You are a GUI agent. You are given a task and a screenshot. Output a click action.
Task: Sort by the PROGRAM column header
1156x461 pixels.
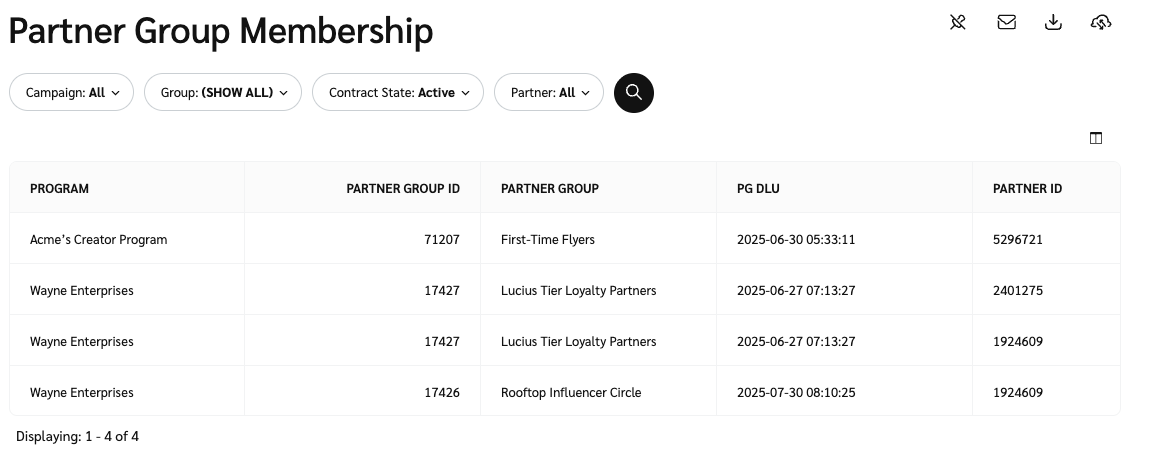coord(59,188)
